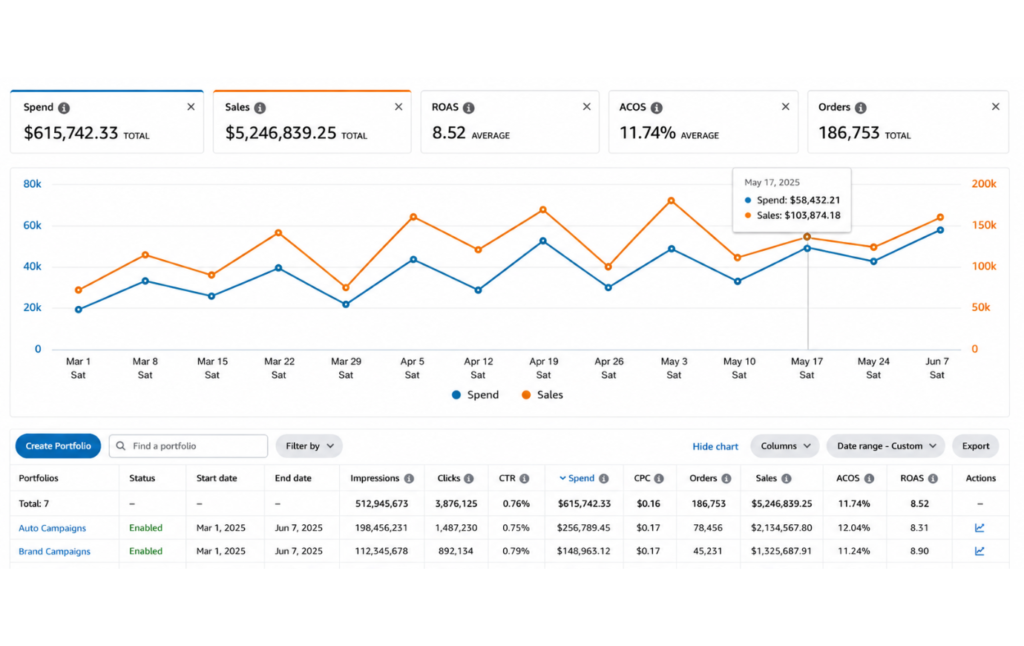Open chart action for Auto Campaigns row

[980, 528]
